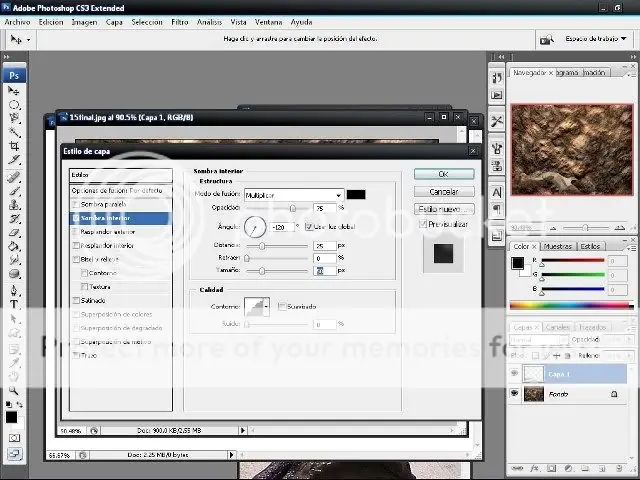The image size is (640, 480).
Task: Click OK in the Estilo de capa dialog
Action: [x=444, y=174]
